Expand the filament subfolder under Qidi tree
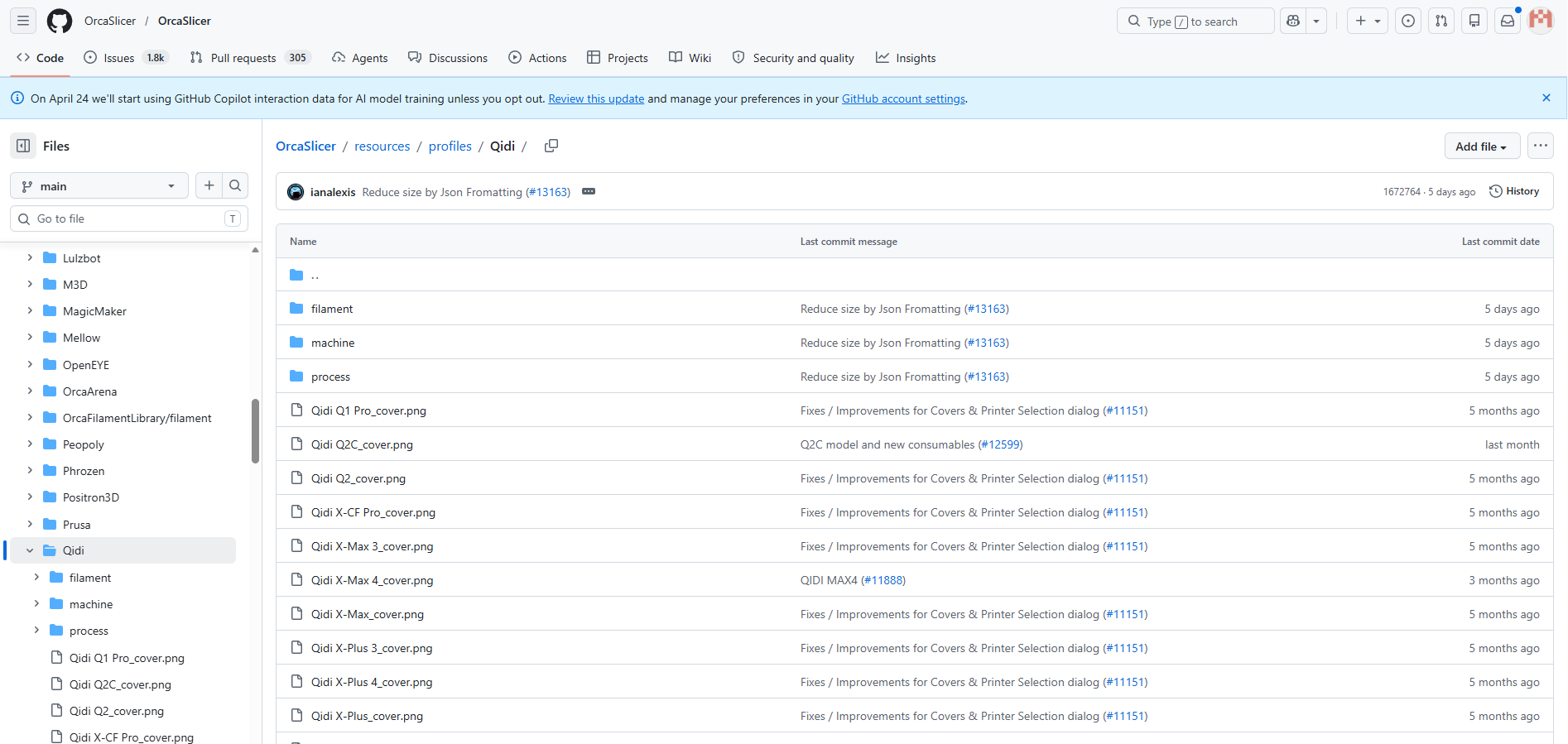 click(x=36, y=578)
